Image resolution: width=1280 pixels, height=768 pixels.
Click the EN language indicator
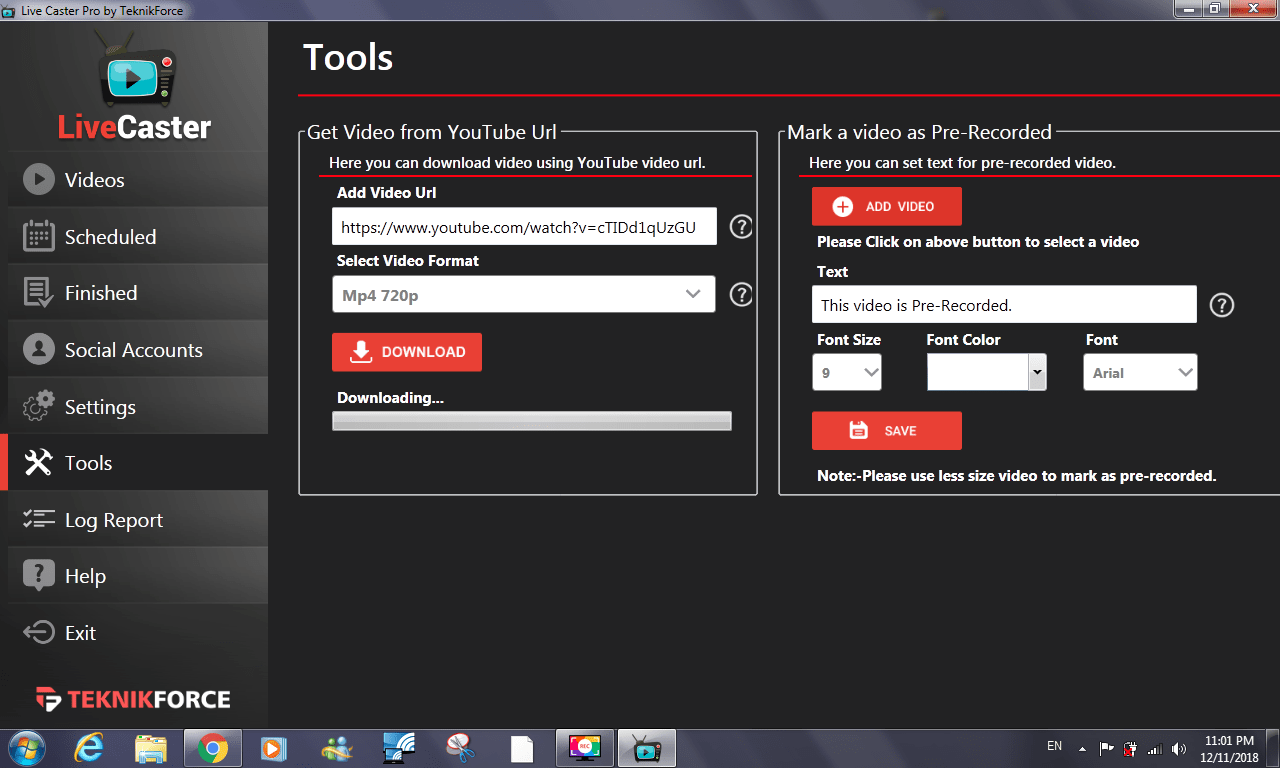(x=1054, y=746)
